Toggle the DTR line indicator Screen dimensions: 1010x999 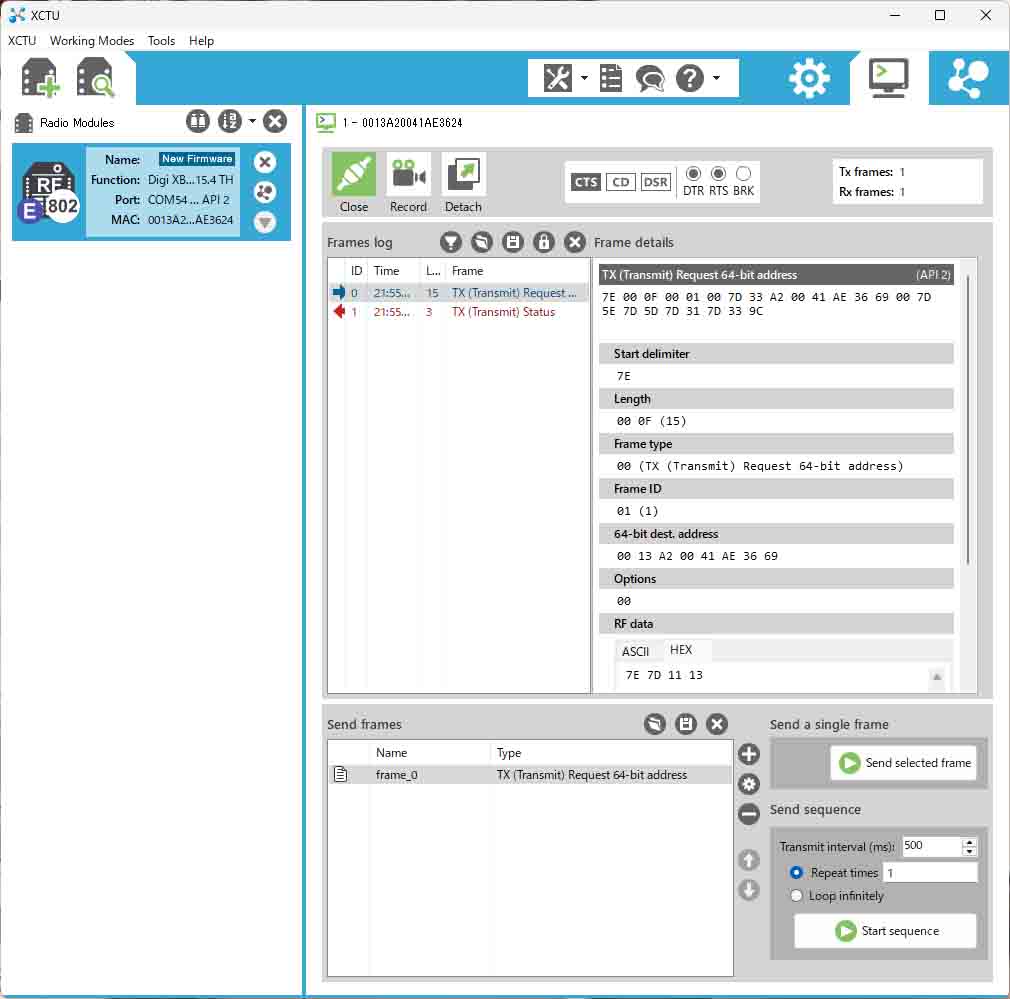[693, 174]
